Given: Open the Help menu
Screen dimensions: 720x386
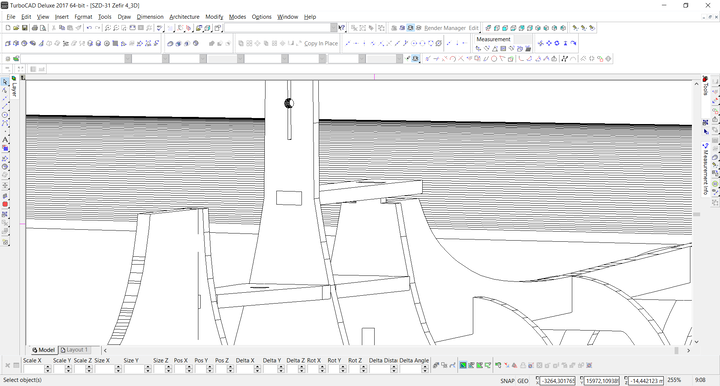Looking at the screenshot, I should pyautogui.click(x=310, y=17).
